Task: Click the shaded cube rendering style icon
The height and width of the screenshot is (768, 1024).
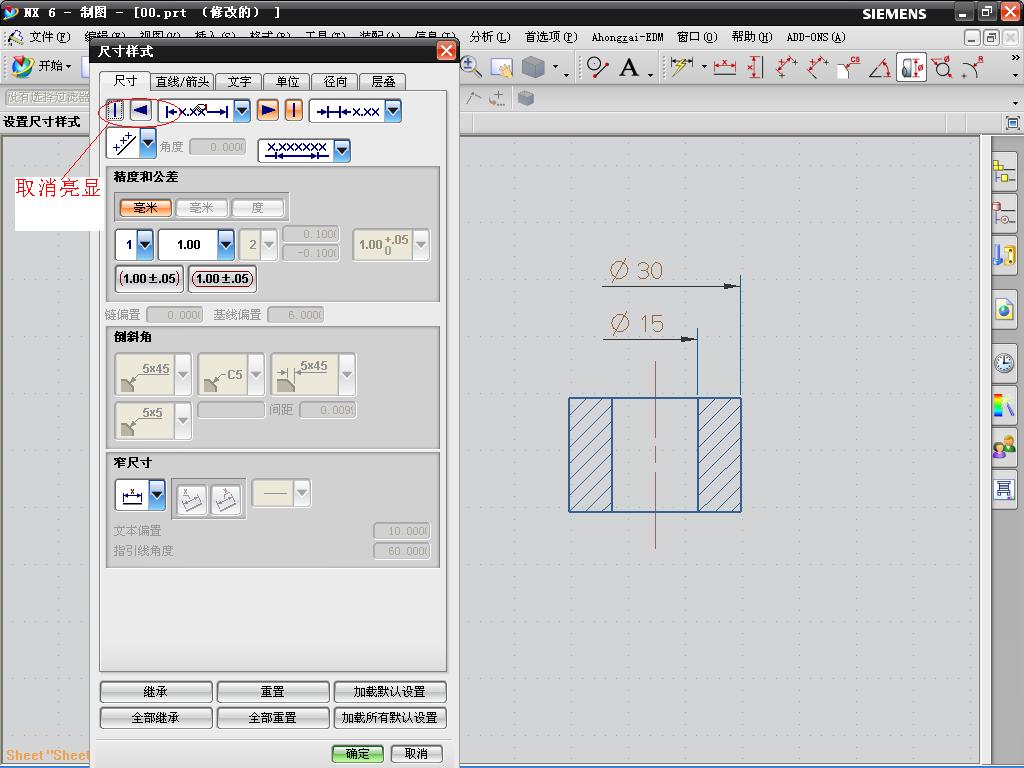Action: [534, 67]
